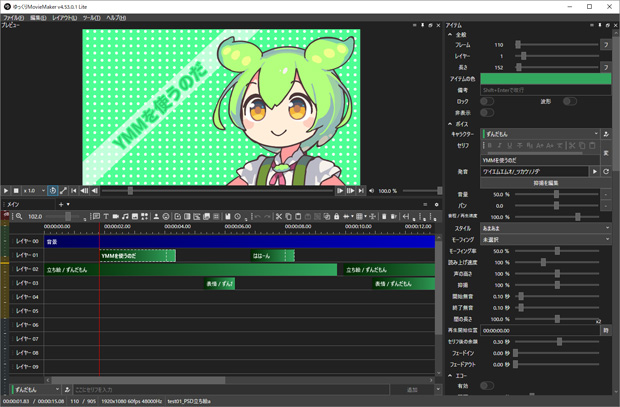Click the padlock lock icon in timeline toolbar

[336, 216]
